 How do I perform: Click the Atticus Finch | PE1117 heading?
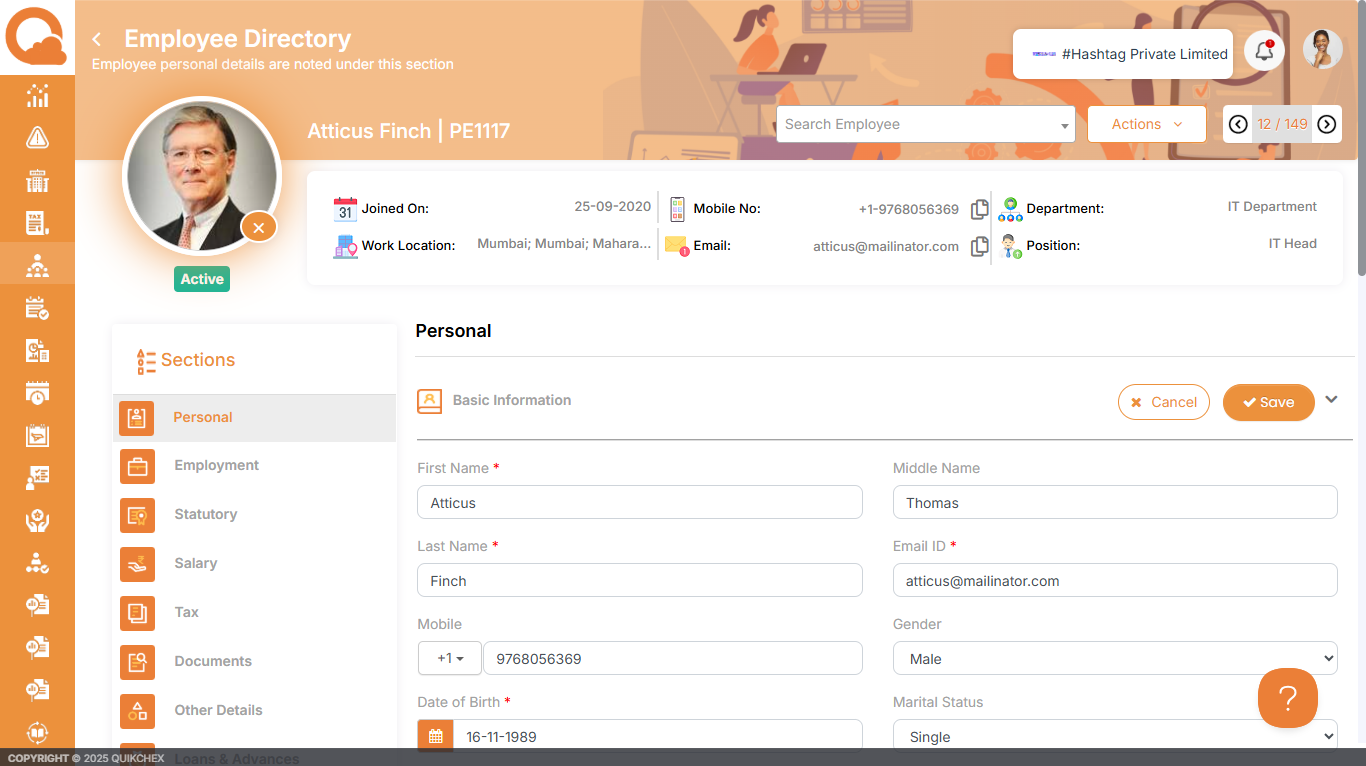pyautogui.click(x=408, y=131)
